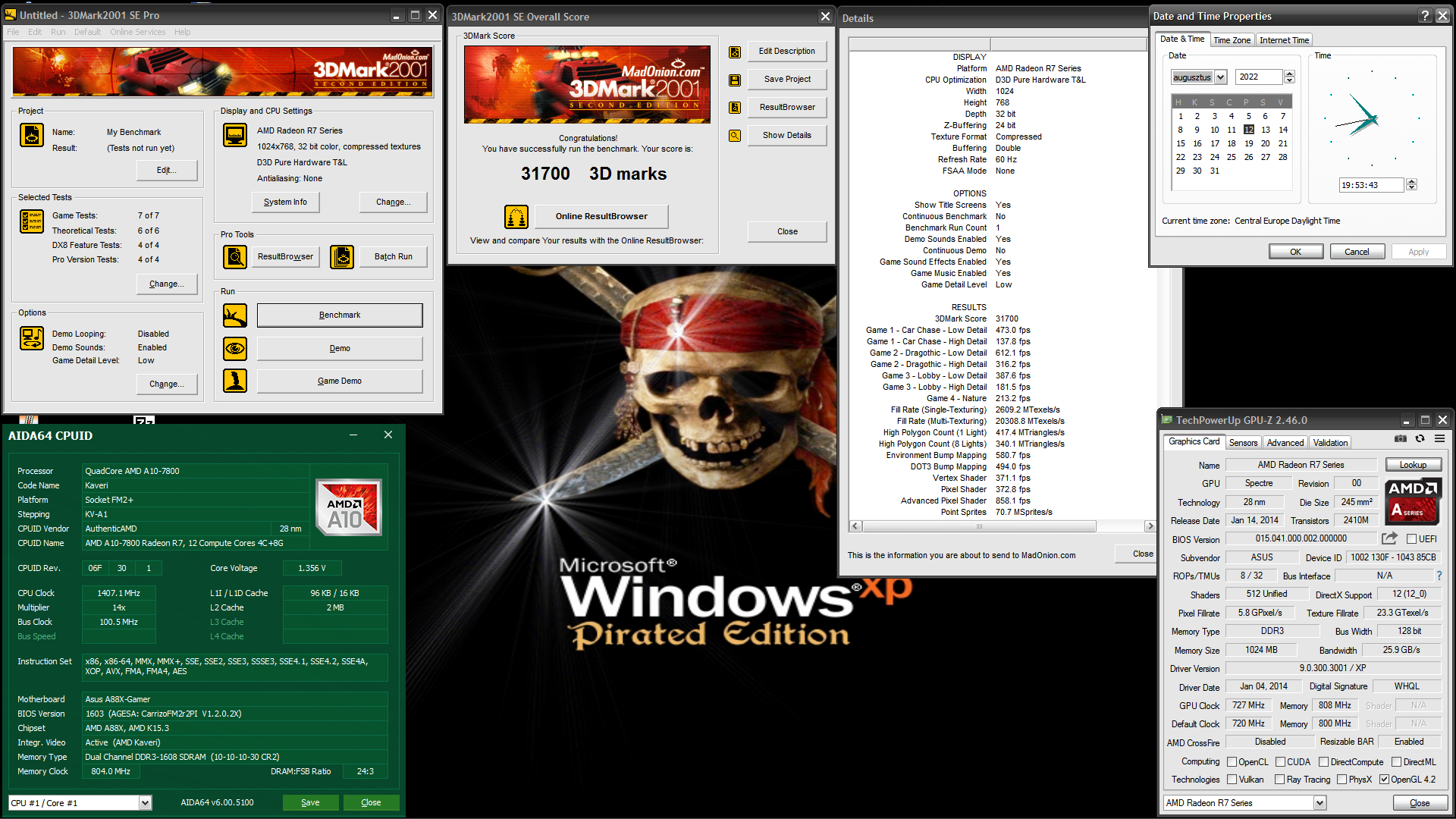Uncheck the OpenGL 4.2 checkbox

click(x=1384, y=780)
